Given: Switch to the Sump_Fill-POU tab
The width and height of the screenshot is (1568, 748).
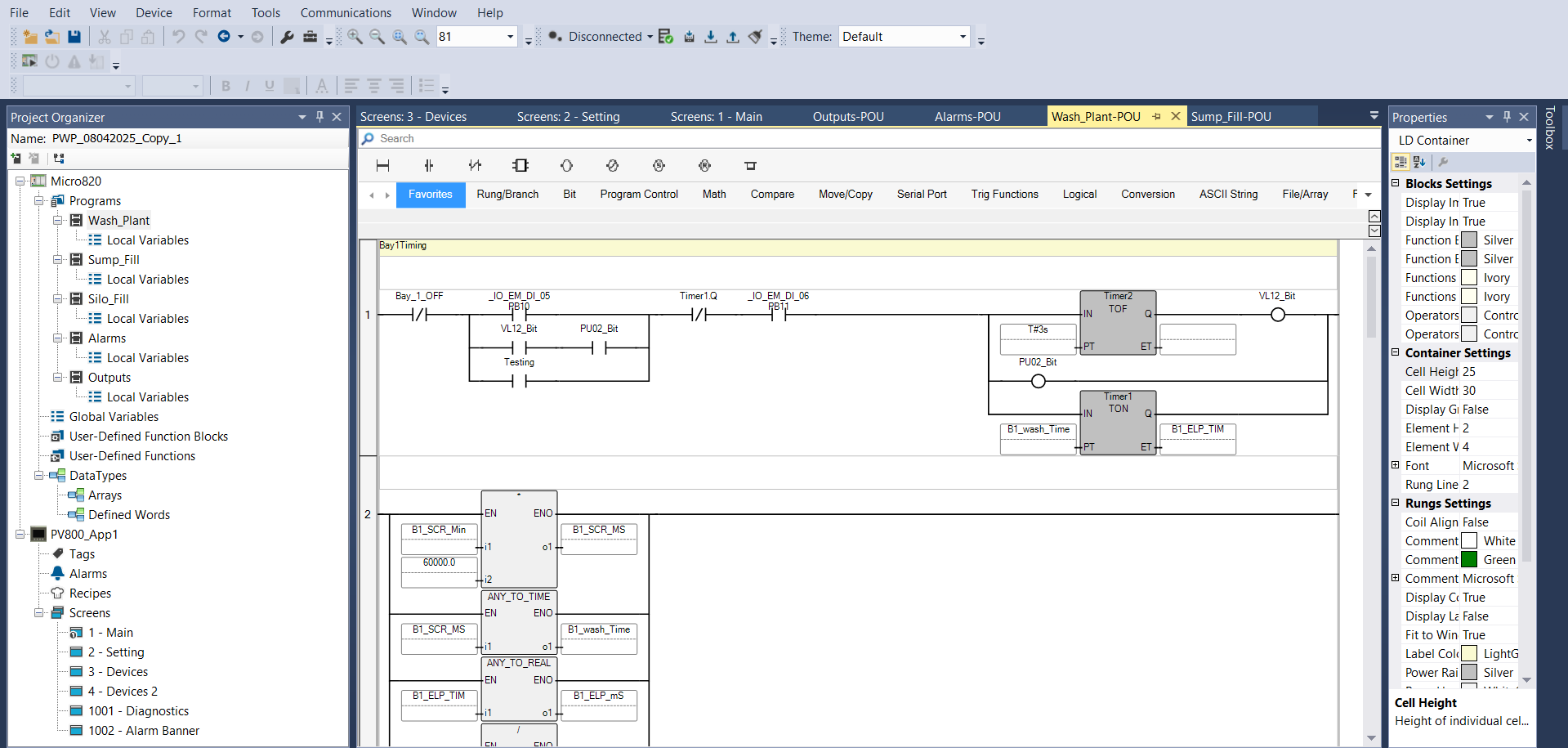Looking at the screenshot, I should tap(1231, 117).
